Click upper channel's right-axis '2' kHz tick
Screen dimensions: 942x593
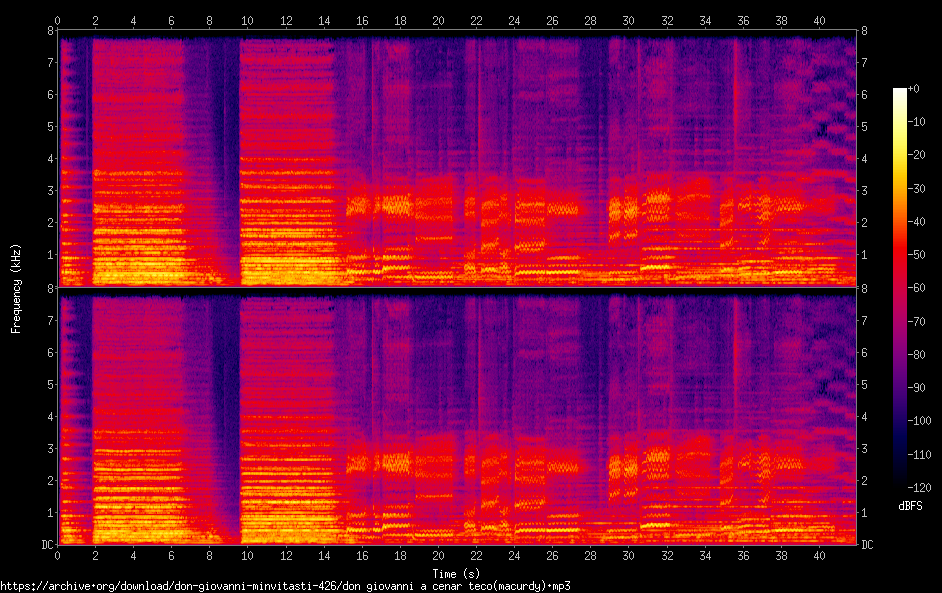pyautogui.click(x=865, y=223)
